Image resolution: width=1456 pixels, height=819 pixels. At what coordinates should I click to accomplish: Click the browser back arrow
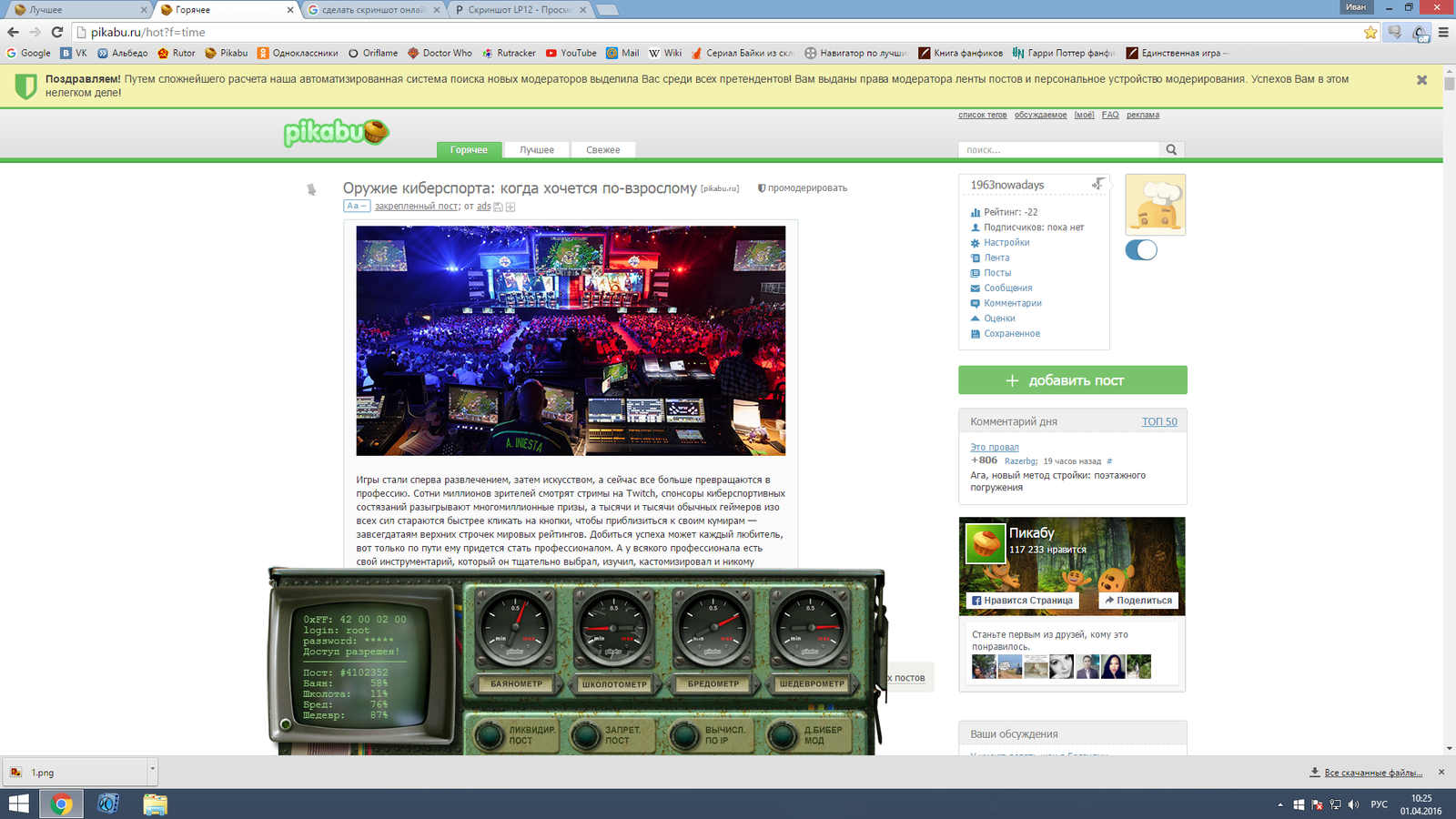pos(13,32)
